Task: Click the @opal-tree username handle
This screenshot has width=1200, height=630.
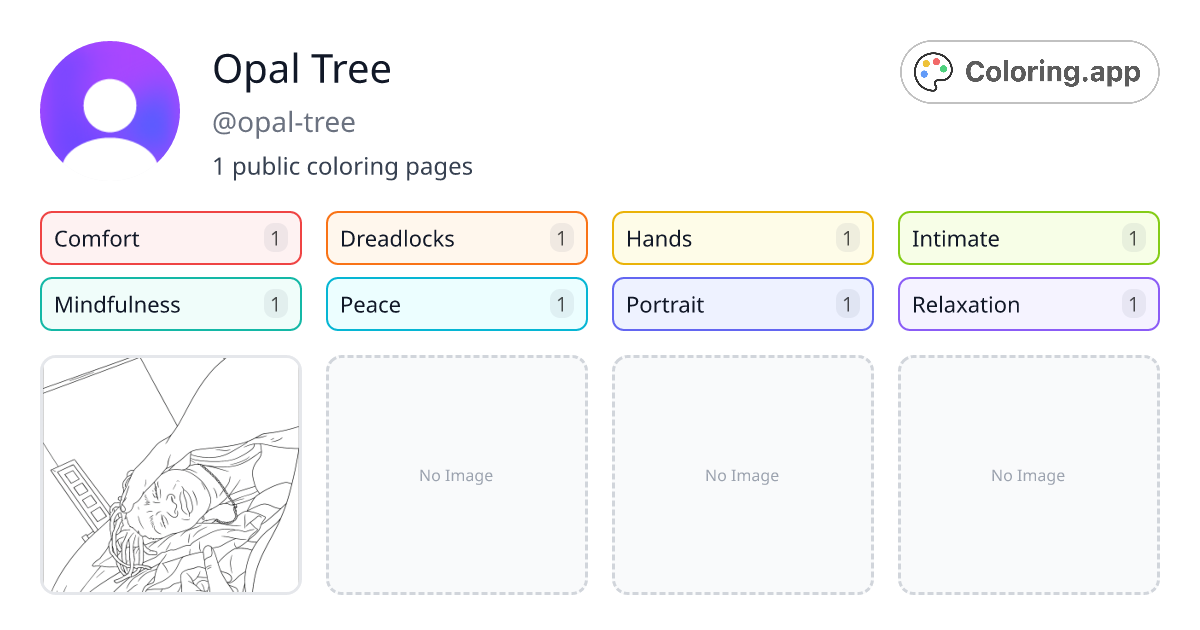Action: pyautogui.click(x=284, y=122)
